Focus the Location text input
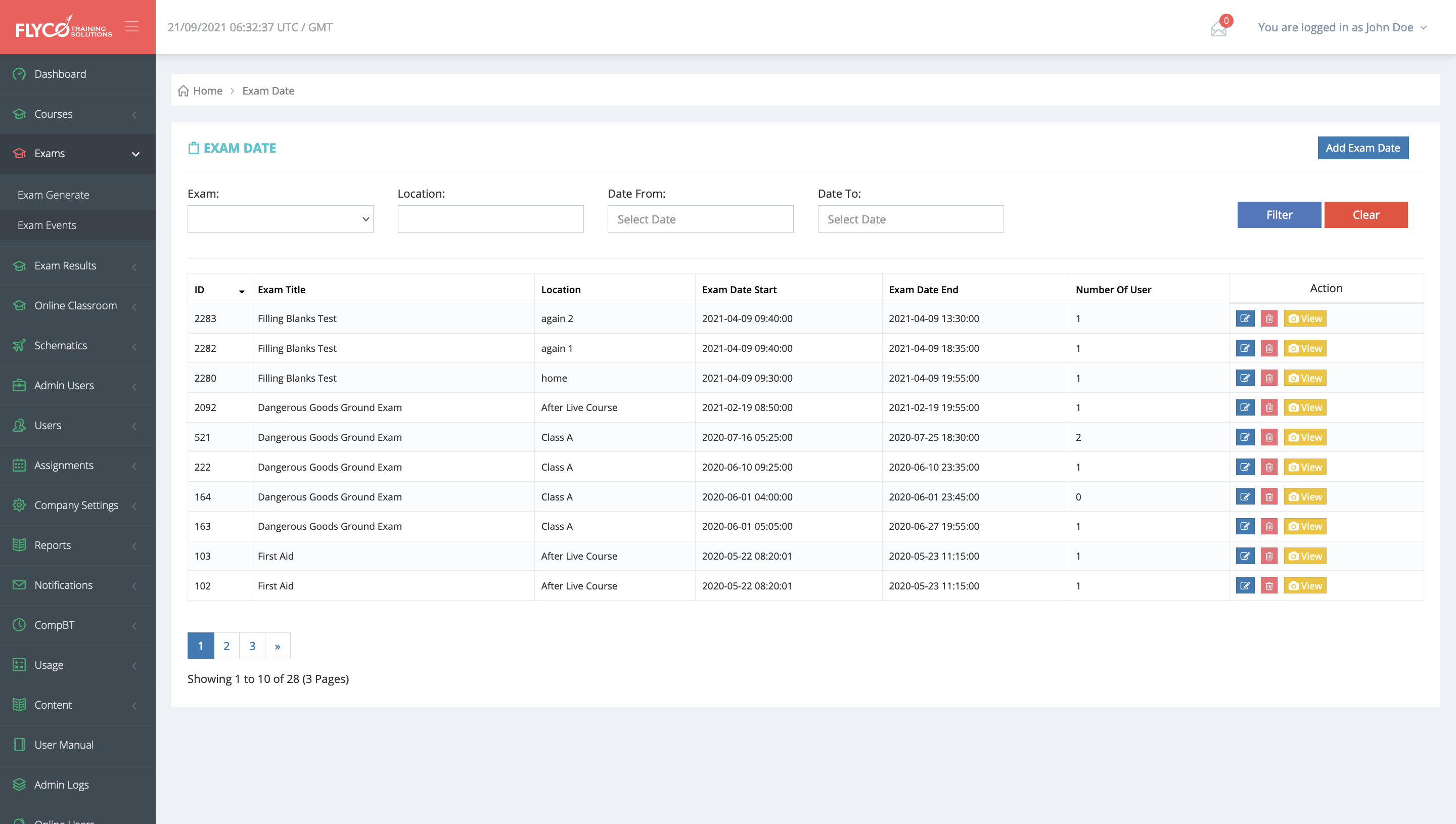Viewport: 1456px width, 824px height. coord(490,219)
